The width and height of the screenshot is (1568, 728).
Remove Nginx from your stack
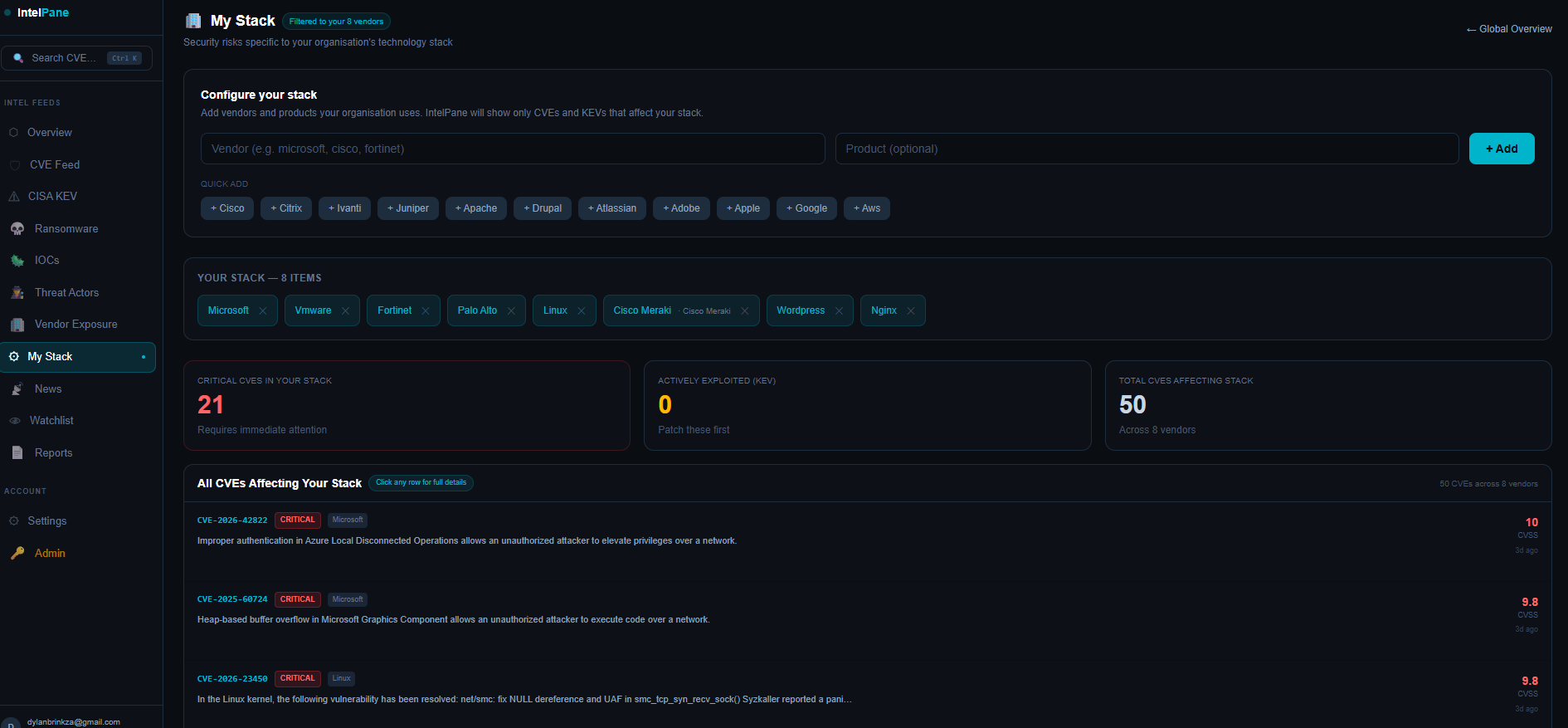tap(911, 311)
